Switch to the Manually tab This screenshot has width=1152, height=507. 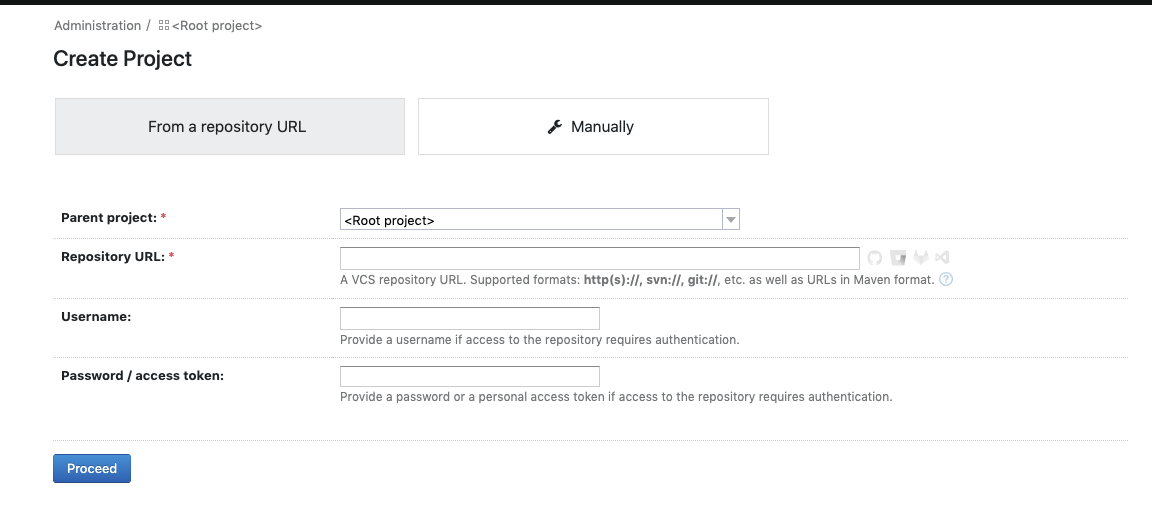[x=593, y=126]
